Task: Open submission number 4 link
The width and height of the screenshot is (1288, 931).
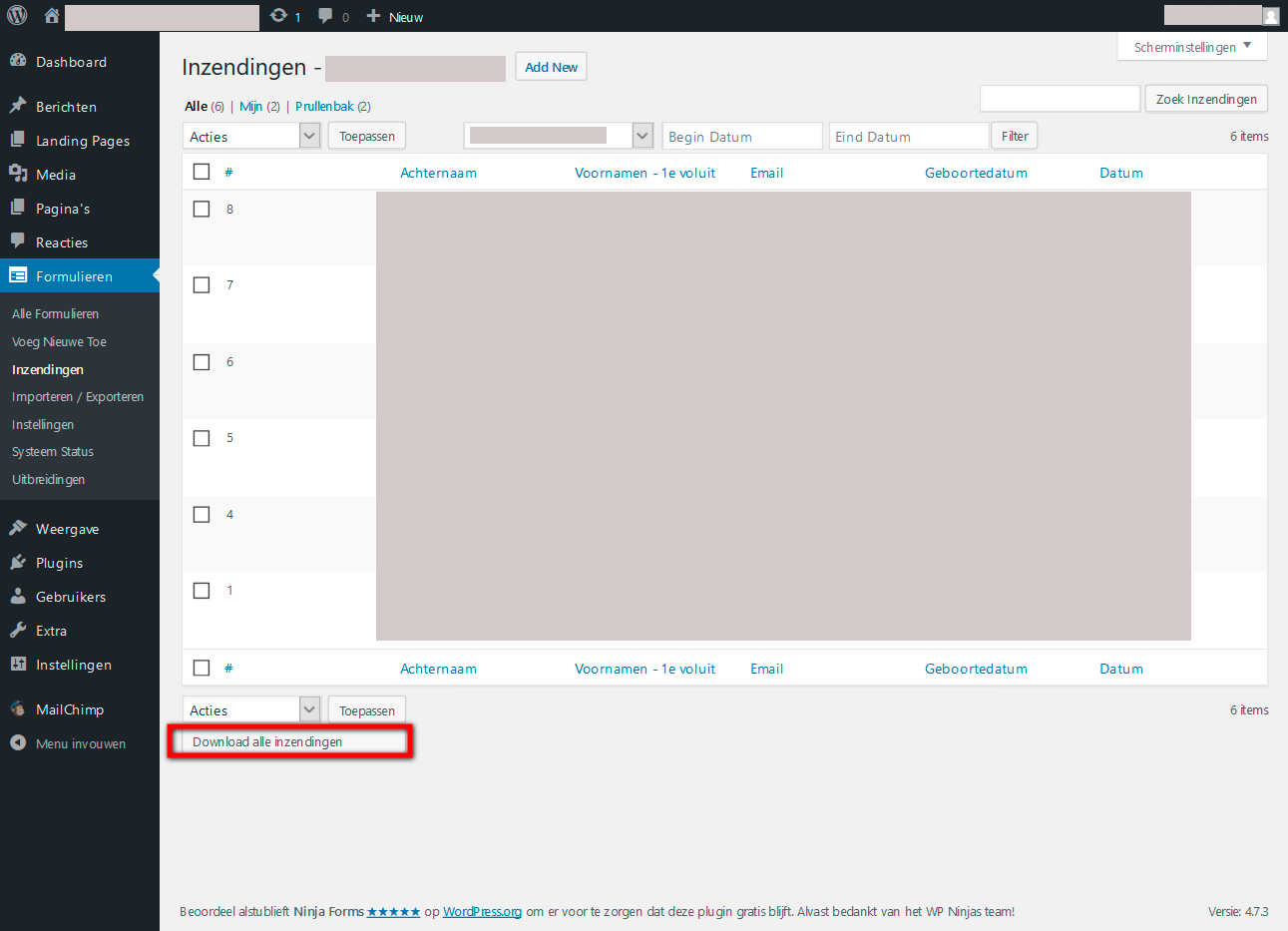Action: pyautogui.click(x=229, y=514)
